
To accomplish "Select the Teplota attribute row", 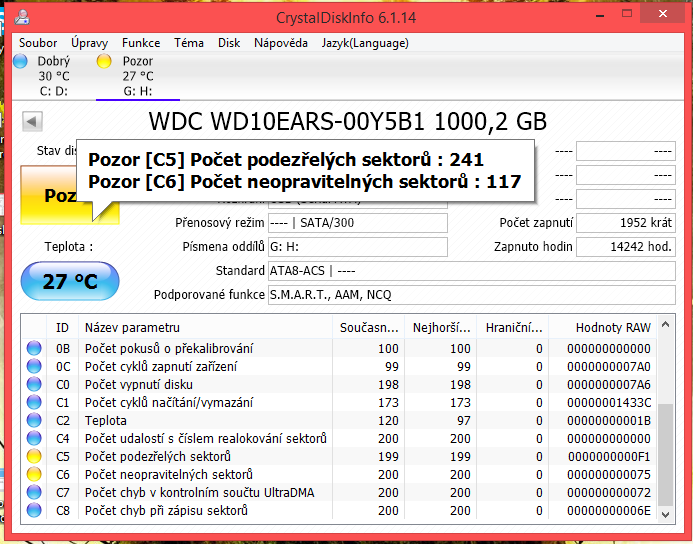I will point(339,420).
